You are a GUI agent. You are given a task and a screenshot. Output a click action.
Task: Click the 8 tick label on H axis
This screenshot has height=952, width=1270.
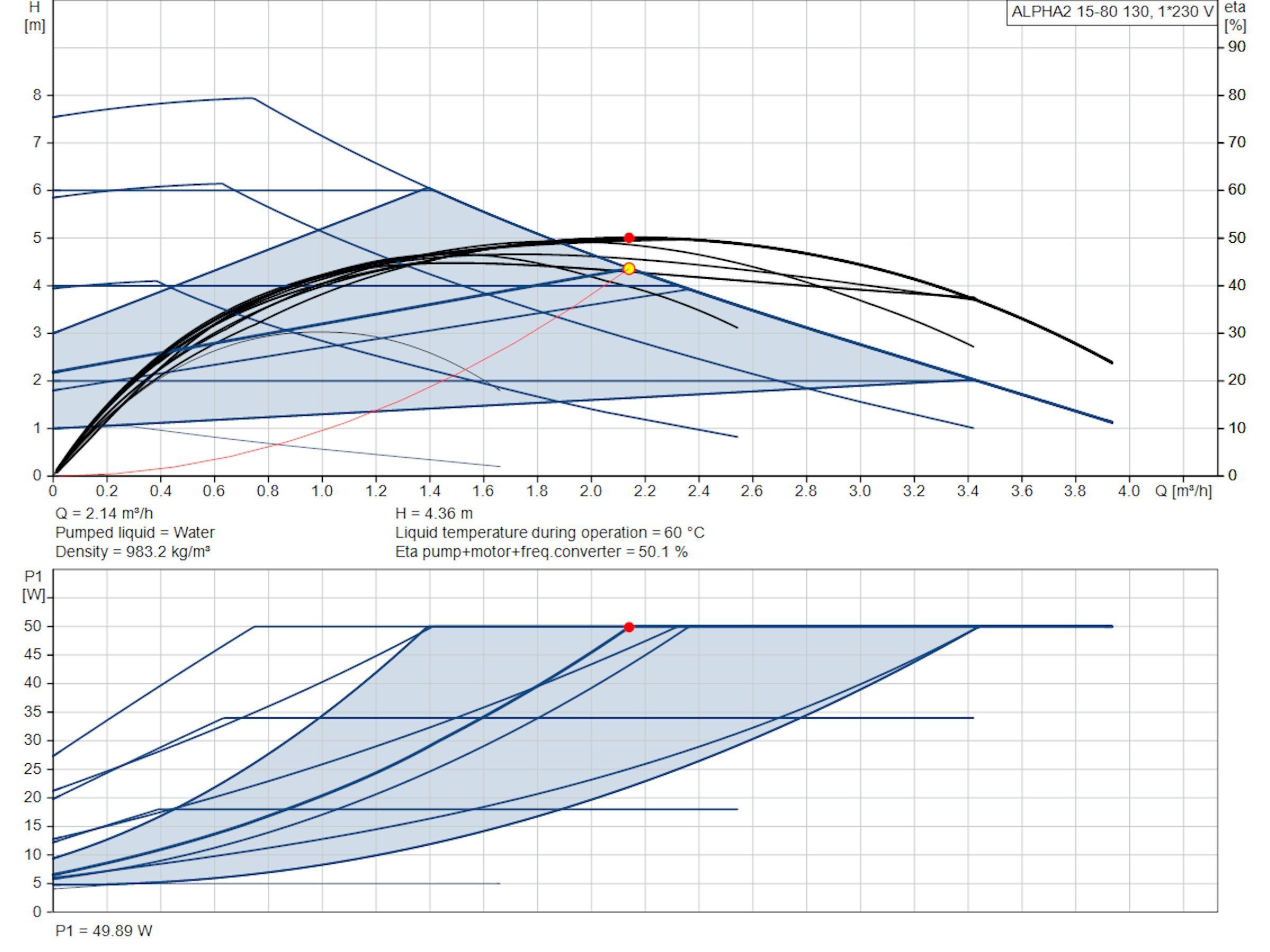pos(38,95)
